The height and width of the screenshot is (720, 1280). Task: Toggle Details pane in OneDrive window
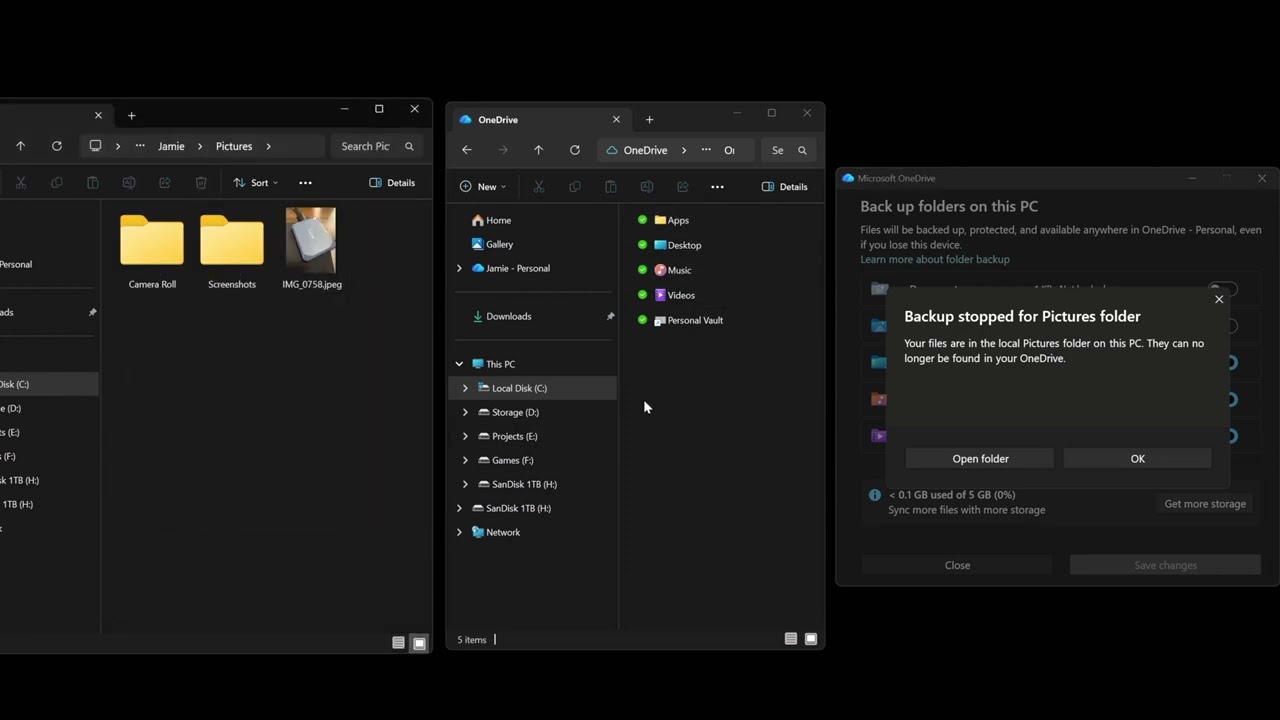784,187
